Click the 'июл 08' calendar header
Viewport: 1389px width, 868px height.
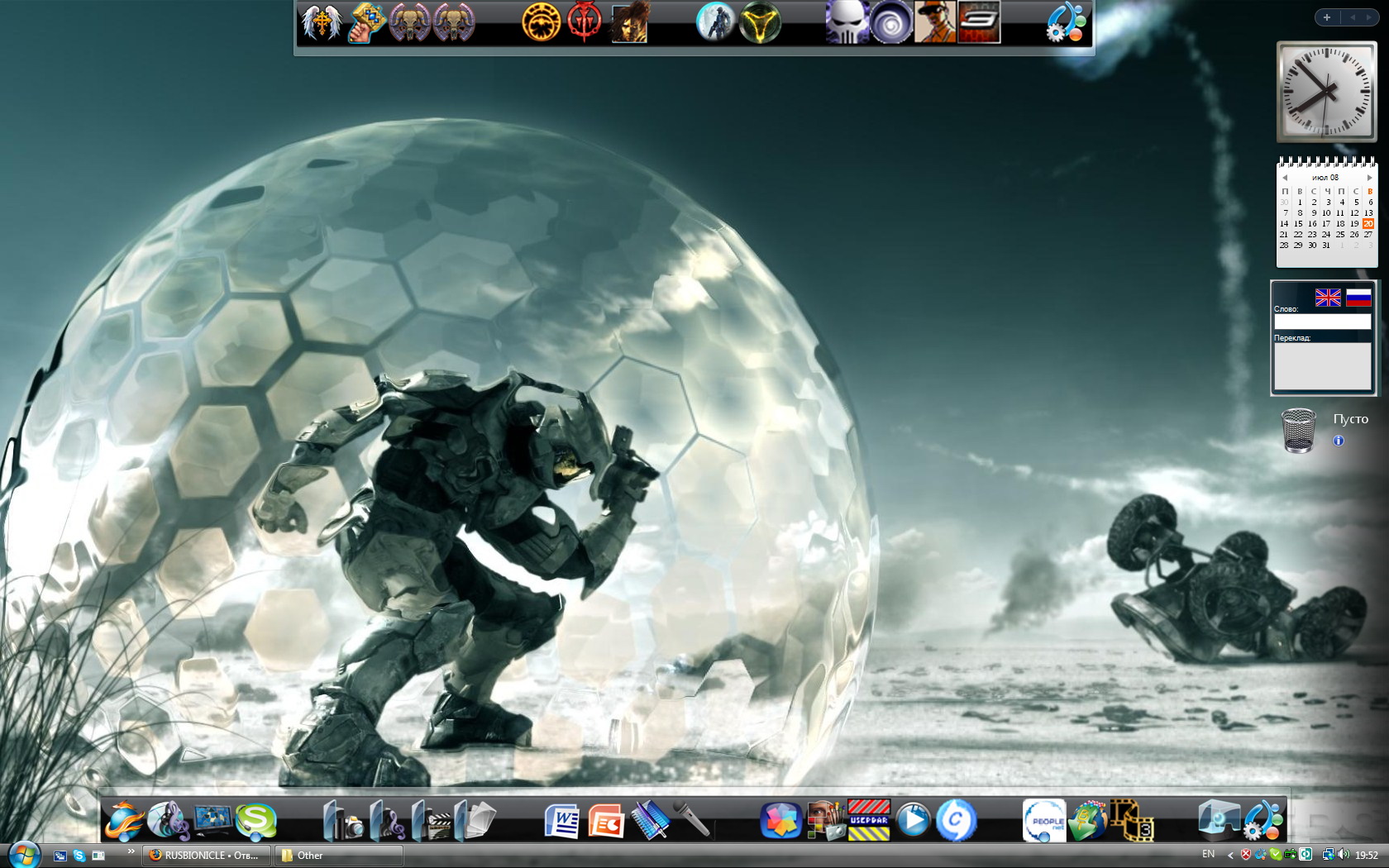1325,178
